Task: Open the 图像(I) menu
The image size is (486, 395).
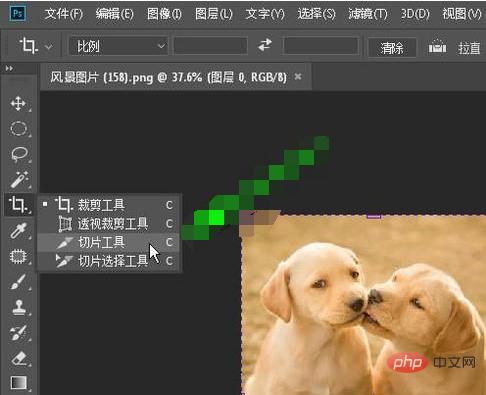Action: [x=164, y=14]
